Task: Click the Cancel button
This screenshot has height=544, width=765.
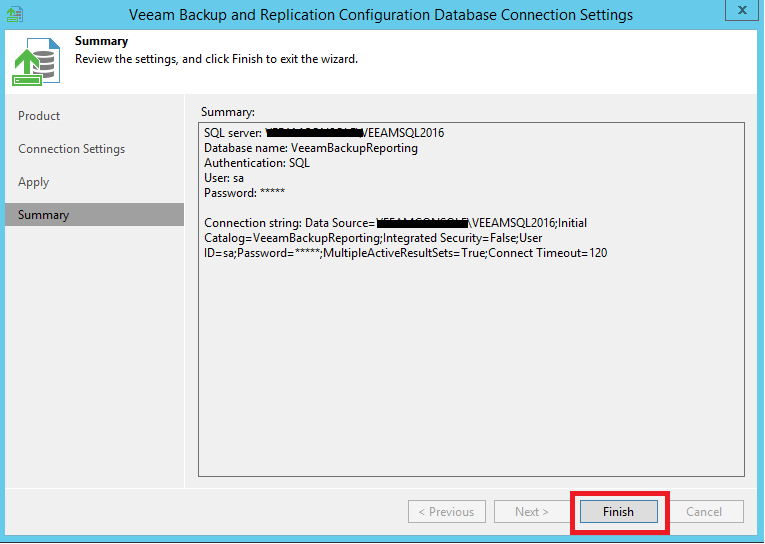Action: [703, 512]
